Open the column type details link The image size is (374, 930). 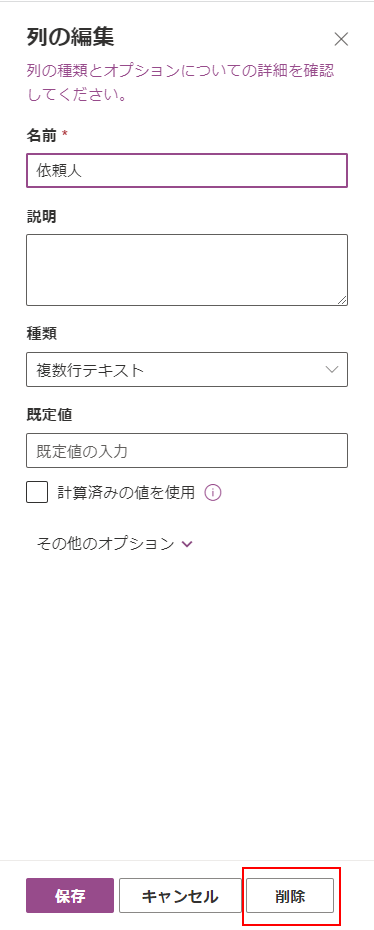[180, 82]
